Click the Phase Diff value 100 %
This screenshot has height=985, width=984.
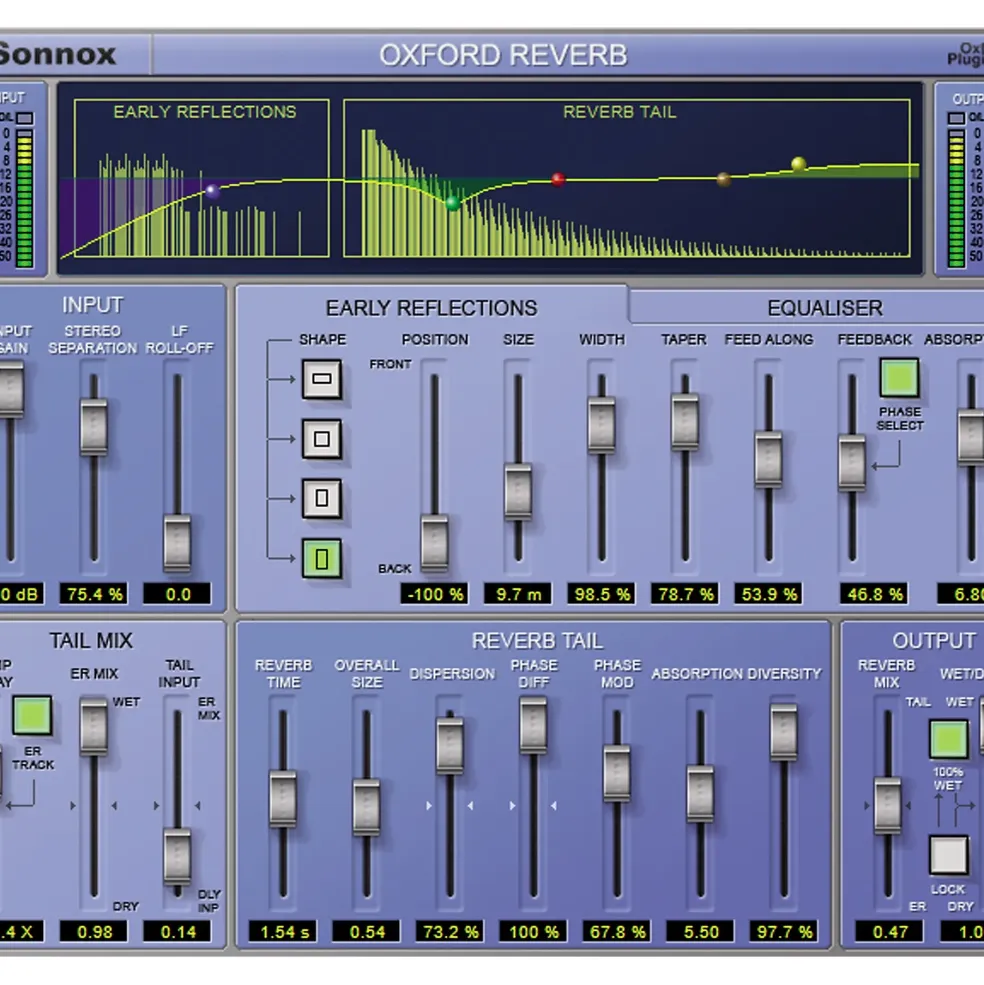pos(533,932)
